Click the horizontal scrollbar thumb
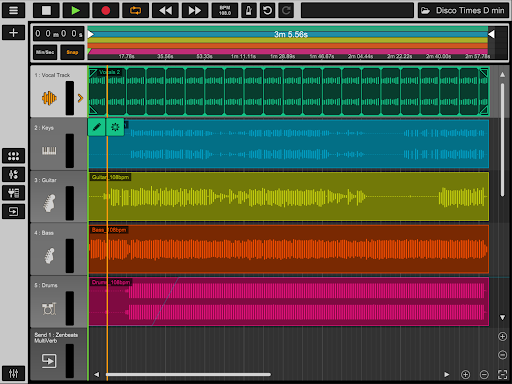 (x=188, y=375)
